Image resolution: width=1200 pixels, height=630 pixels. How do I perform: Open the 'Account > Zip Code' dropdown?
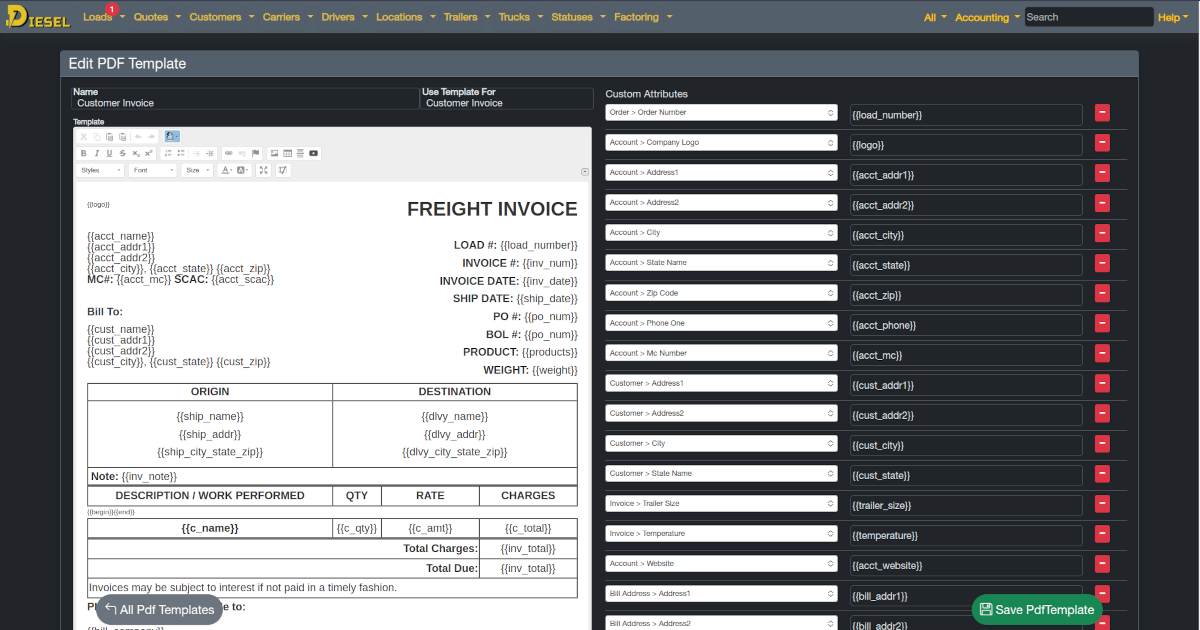tap(721, 293)
